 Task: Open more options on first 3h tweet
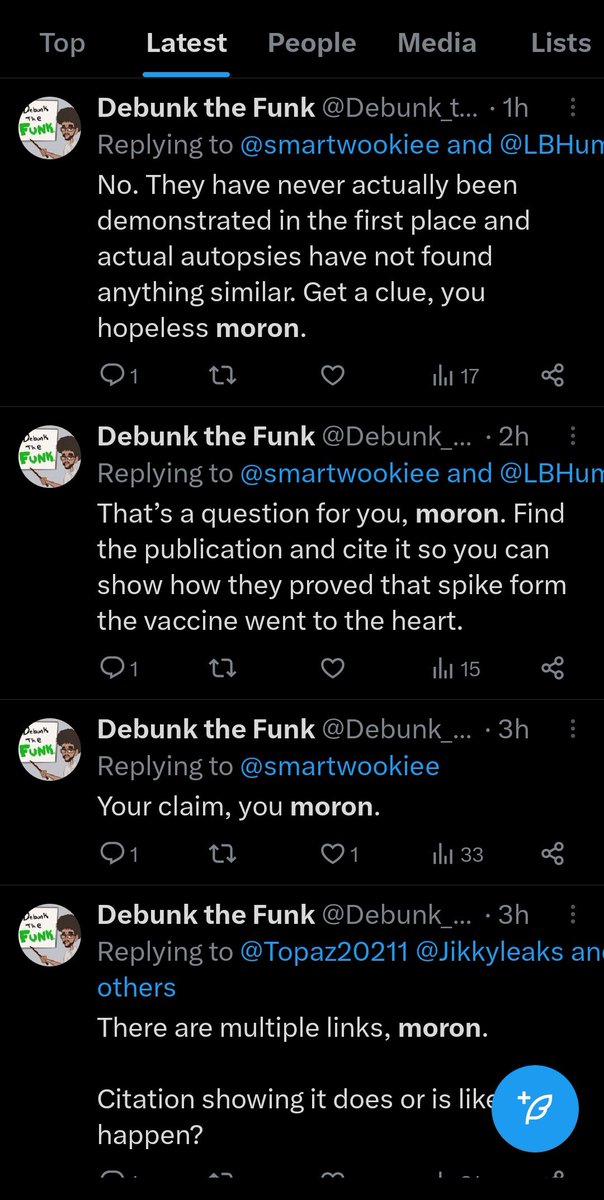[x=572, y=728]
